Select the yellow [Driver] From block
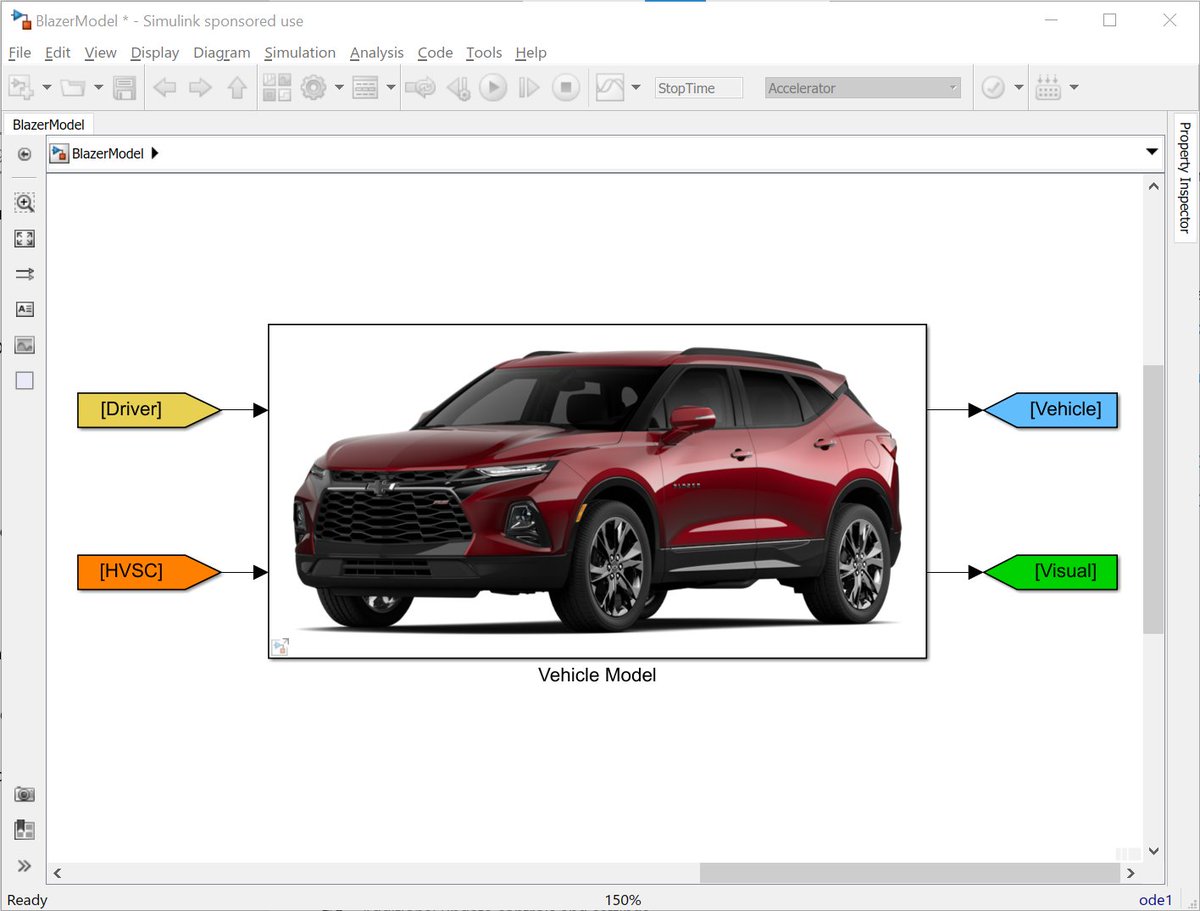 pos(148,409)
